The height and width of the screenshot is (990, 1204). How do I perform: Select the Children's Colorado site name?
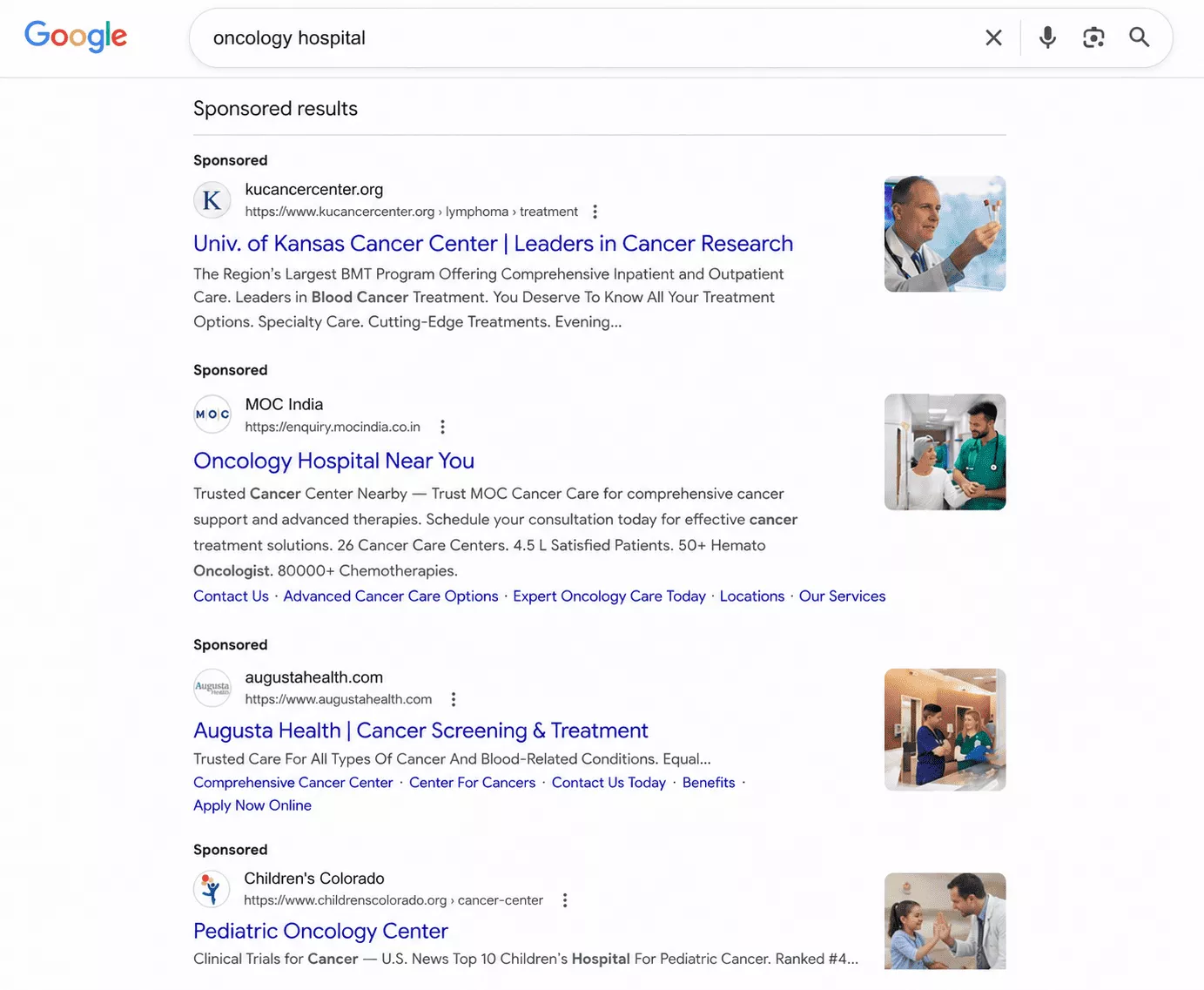(314, 878)
